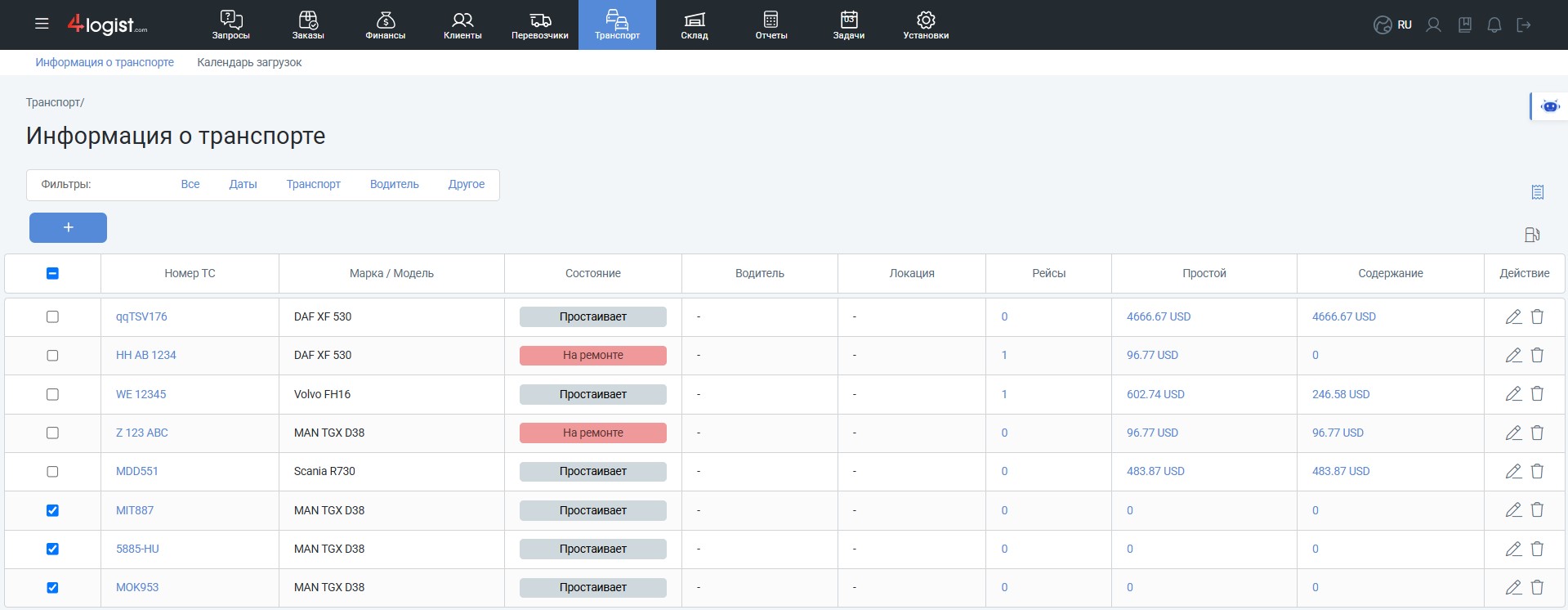Open Клиенты section
1568x610 pixels.
(x=462, y=25)
